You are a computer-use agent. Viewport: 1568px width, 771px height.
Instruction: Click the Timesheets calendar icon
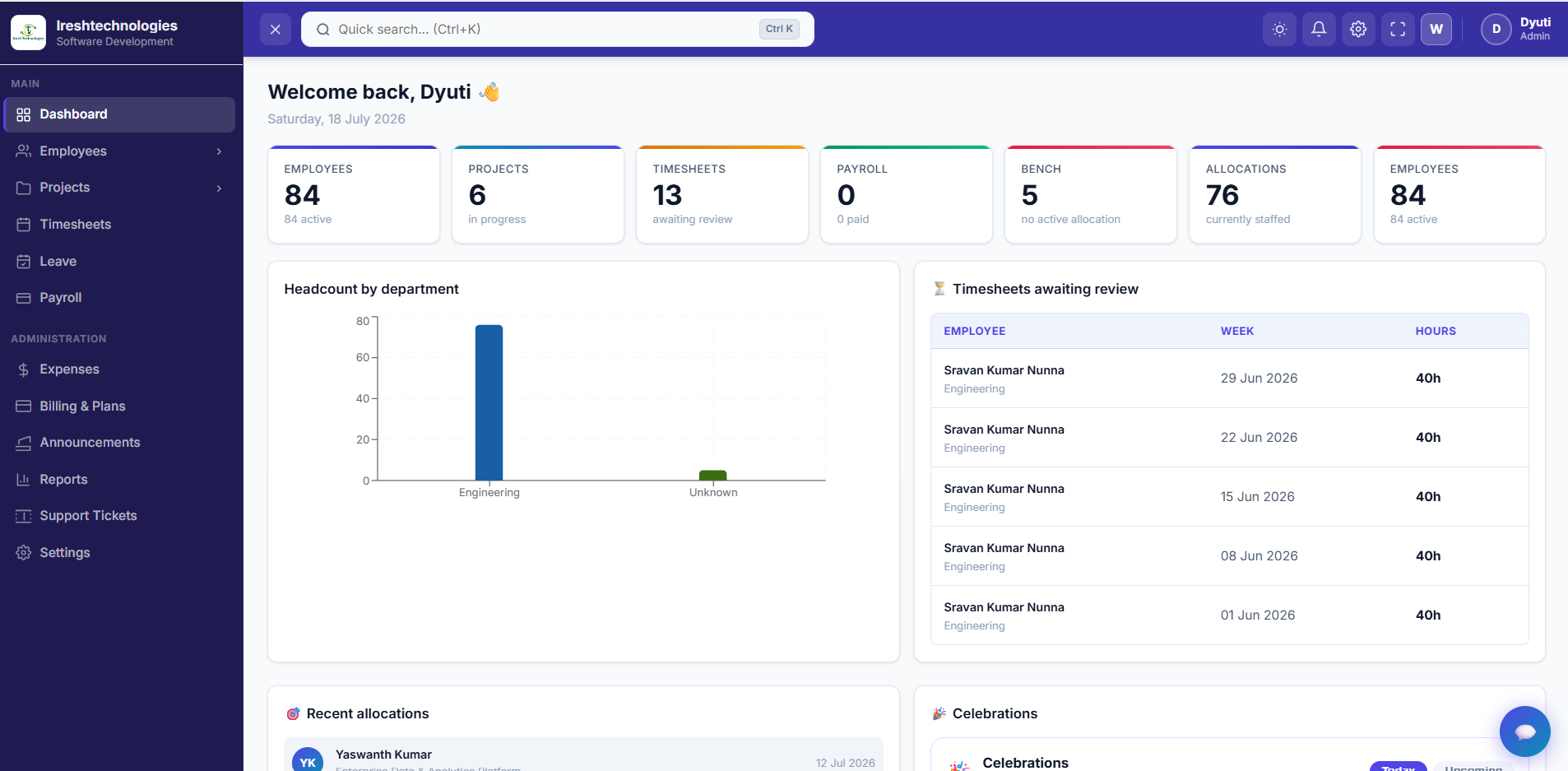(x=24, y=225)
